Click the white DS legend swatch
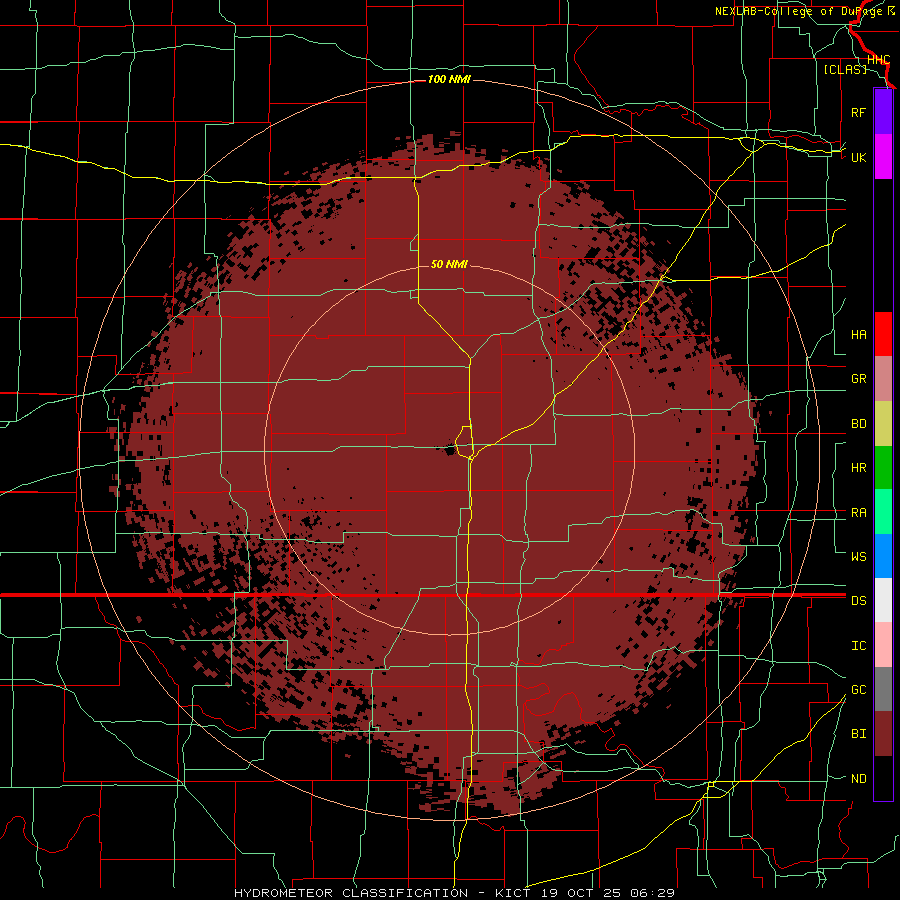The height and width of the screenshot is (900, 900). (883, 600)
